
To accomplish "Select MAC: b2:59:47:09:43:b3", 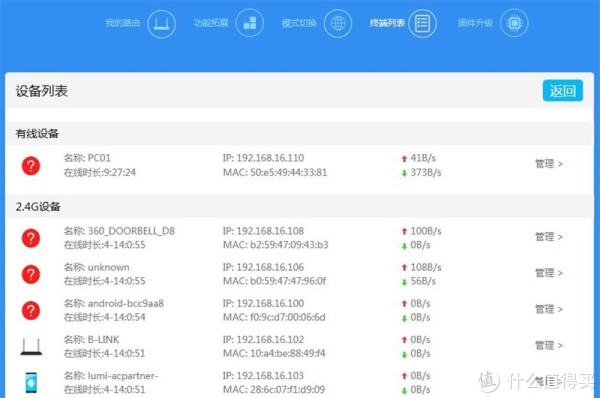I will (276, 245).
